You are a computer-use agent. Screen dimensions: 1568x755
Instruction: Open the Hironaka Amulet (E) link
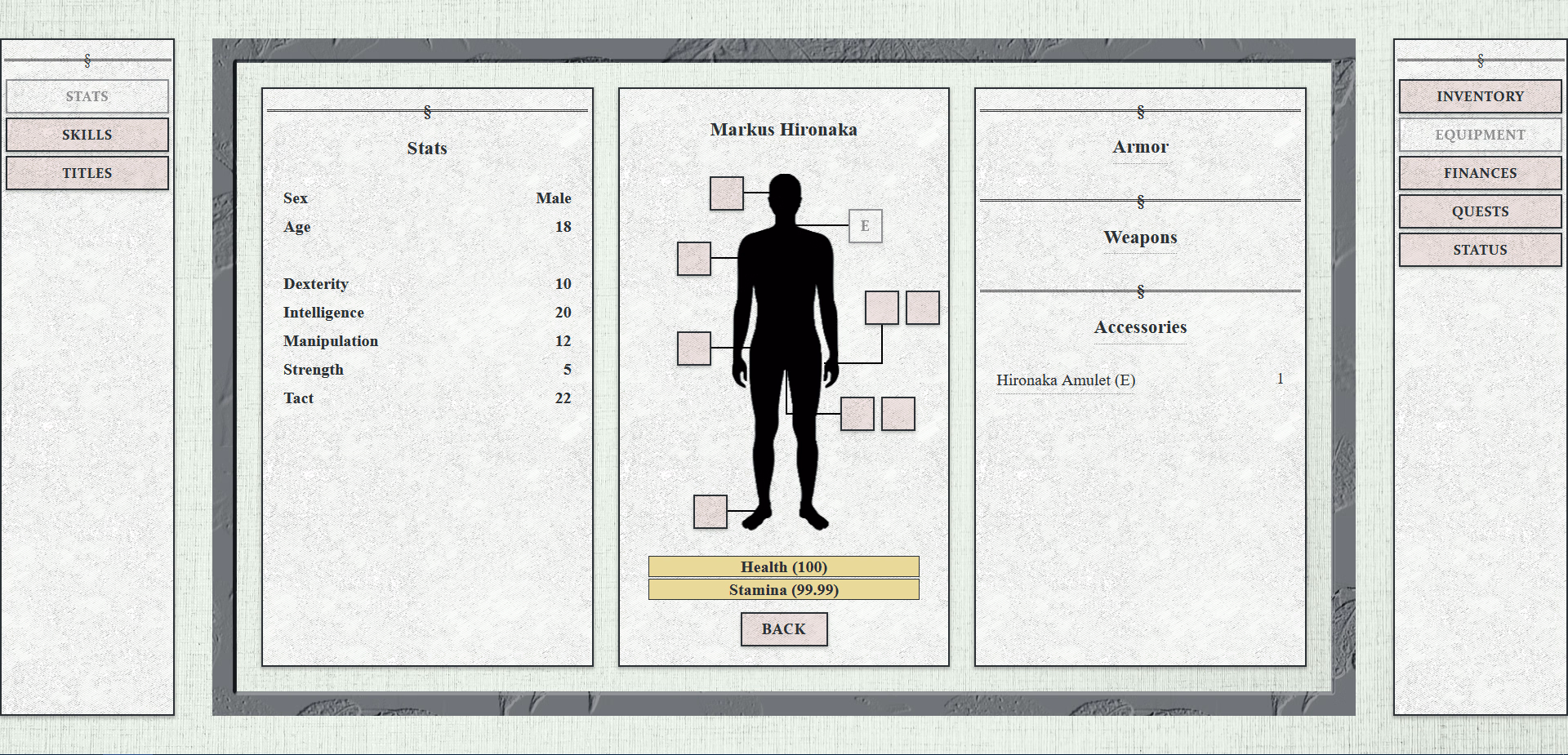coord(1064,380)
